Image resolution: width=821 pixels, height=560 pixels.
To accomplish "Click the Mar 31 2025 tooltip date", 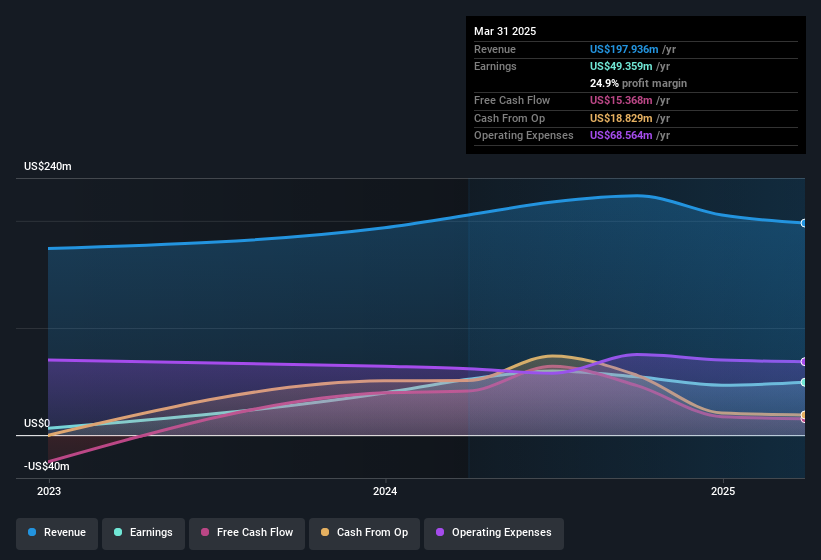I will pyautogui.click(x=505, y=31).
